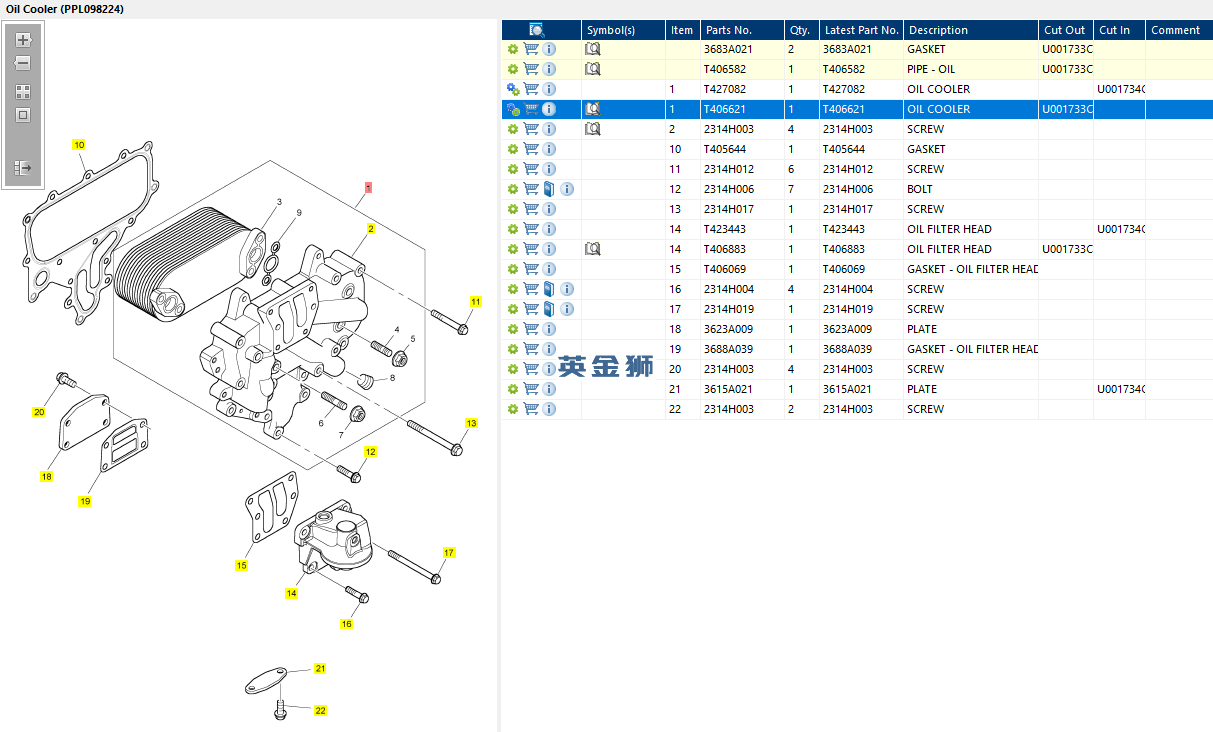The image size is (1213, 732).
Task: Add part T405644 gasket to the cart
Action: pos(531,149)
